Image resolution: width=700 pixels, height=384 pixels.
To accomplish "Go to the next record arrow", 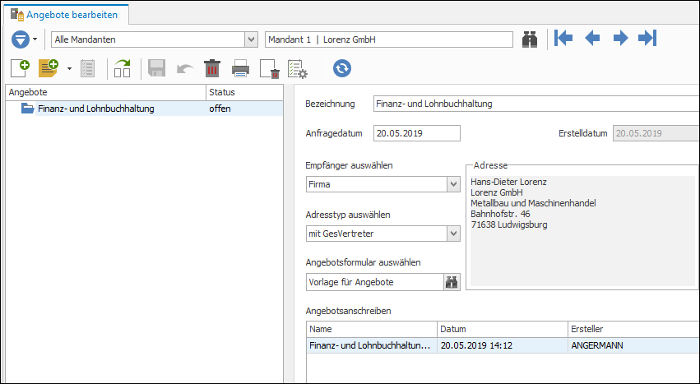I will pyautogui.click(x=621, y=38).
